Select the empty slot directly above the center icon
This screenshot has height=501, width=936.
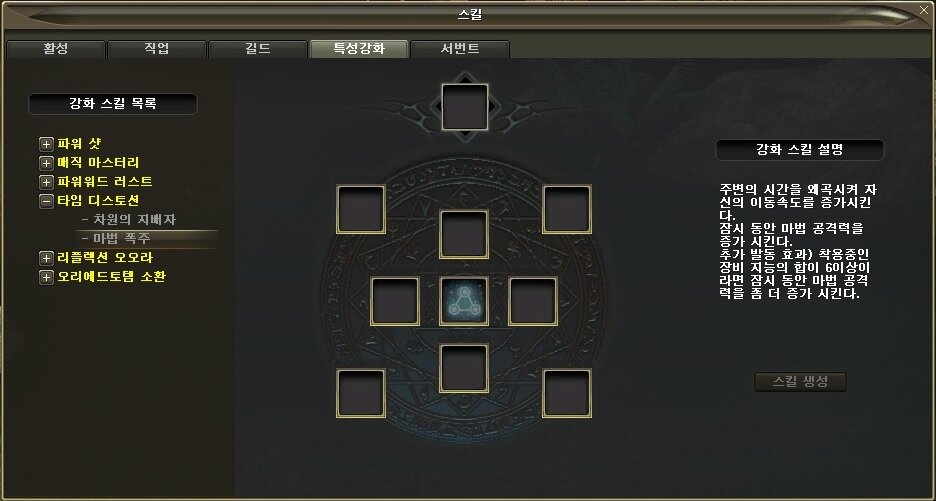click(x=464, y=234)
